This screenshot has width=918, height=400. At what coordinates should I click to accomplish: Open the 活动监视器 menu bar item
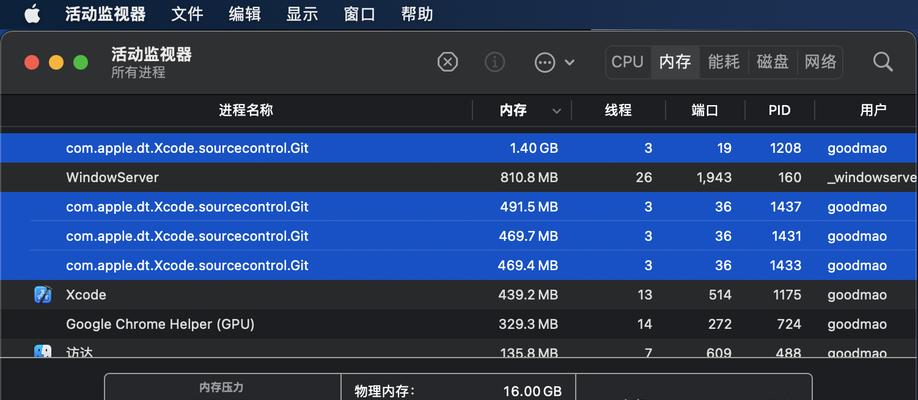105,14
